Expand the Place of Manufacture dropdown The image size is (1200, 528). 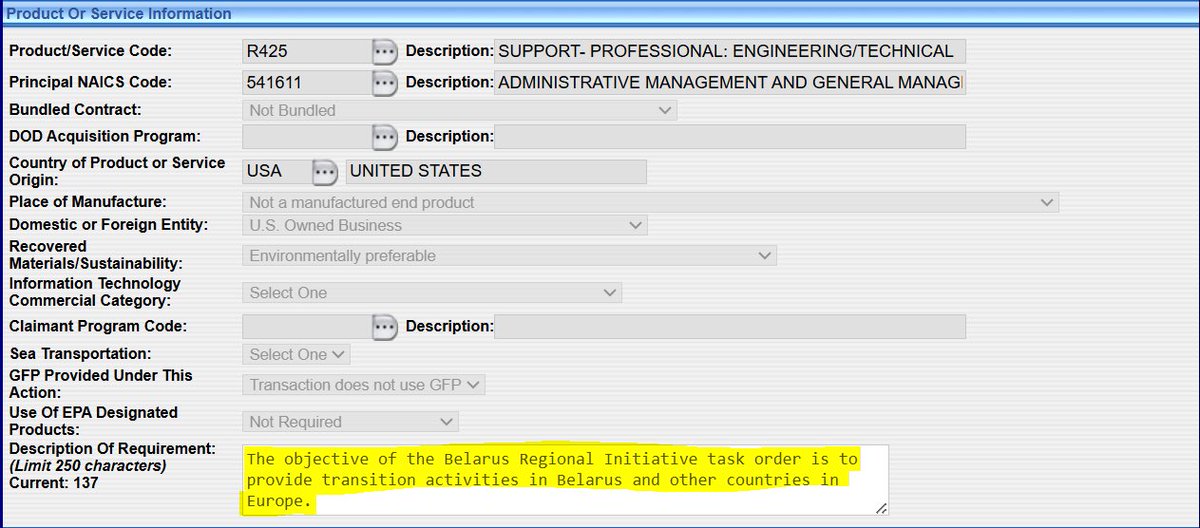[650, 202]
